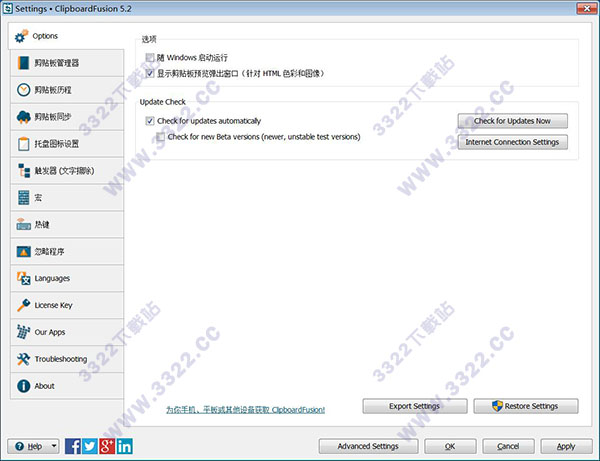The height and width of the screenshot is (461, 600).
Task: Open the Troubleshooting tab
Action: pyautogui.click(x=67, y=359)
